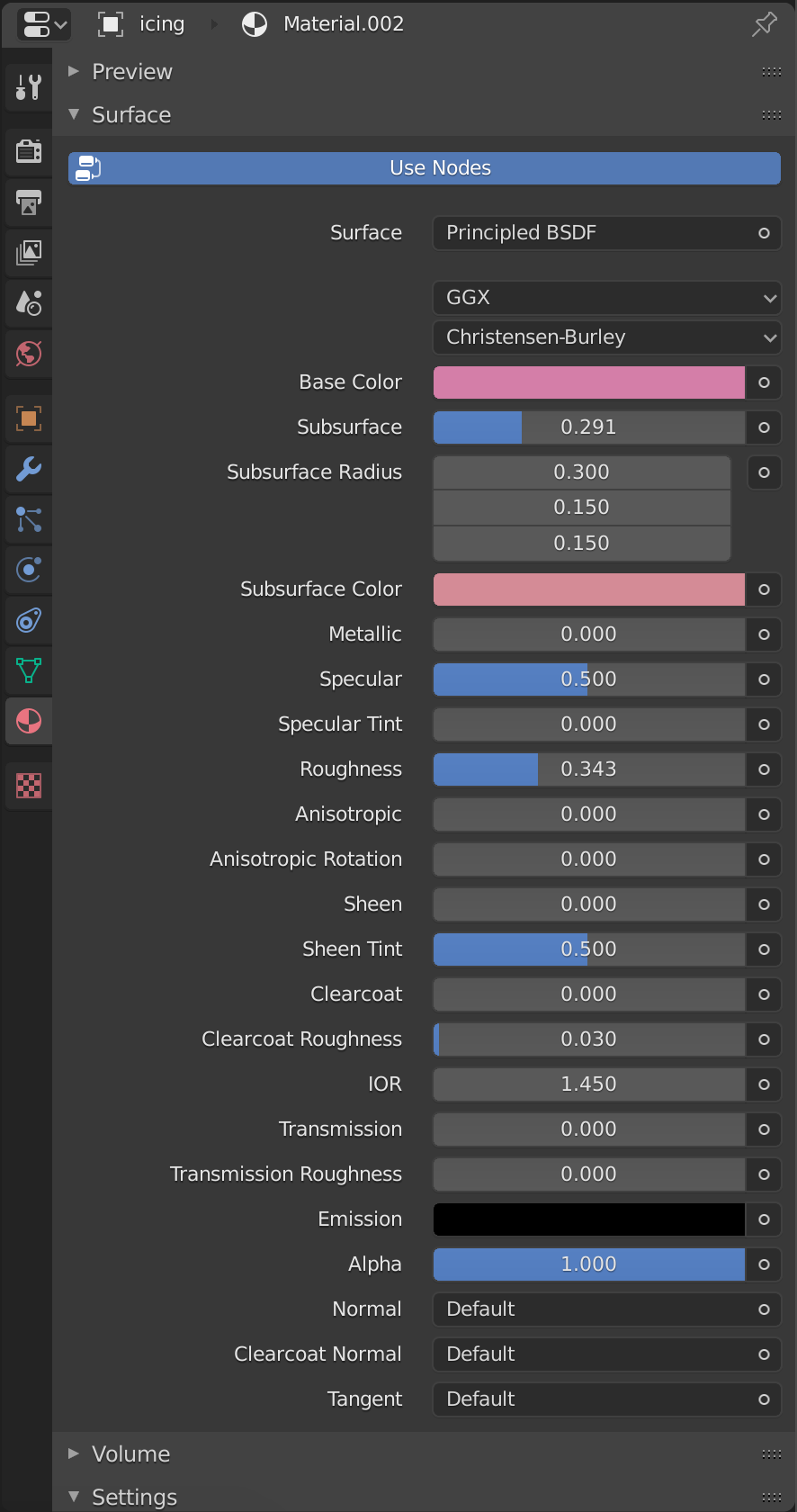Image resolution: width=797 pixels, height=1512 pixels.
Task: Click the Principled BSDF surface shader button
Action: (x=607, y=233)
